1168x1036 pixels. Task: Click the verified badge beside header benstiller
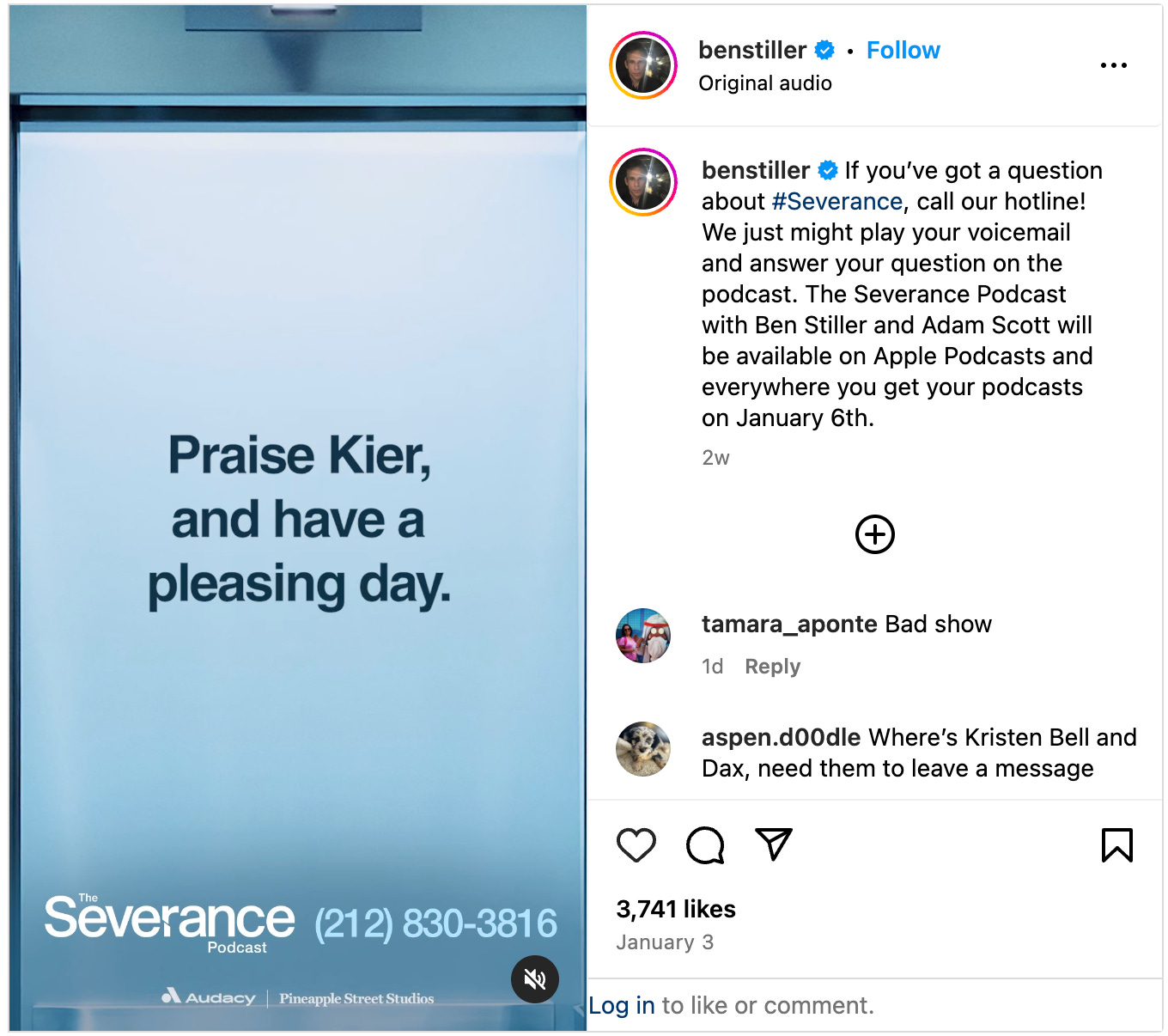click(824, 51)
